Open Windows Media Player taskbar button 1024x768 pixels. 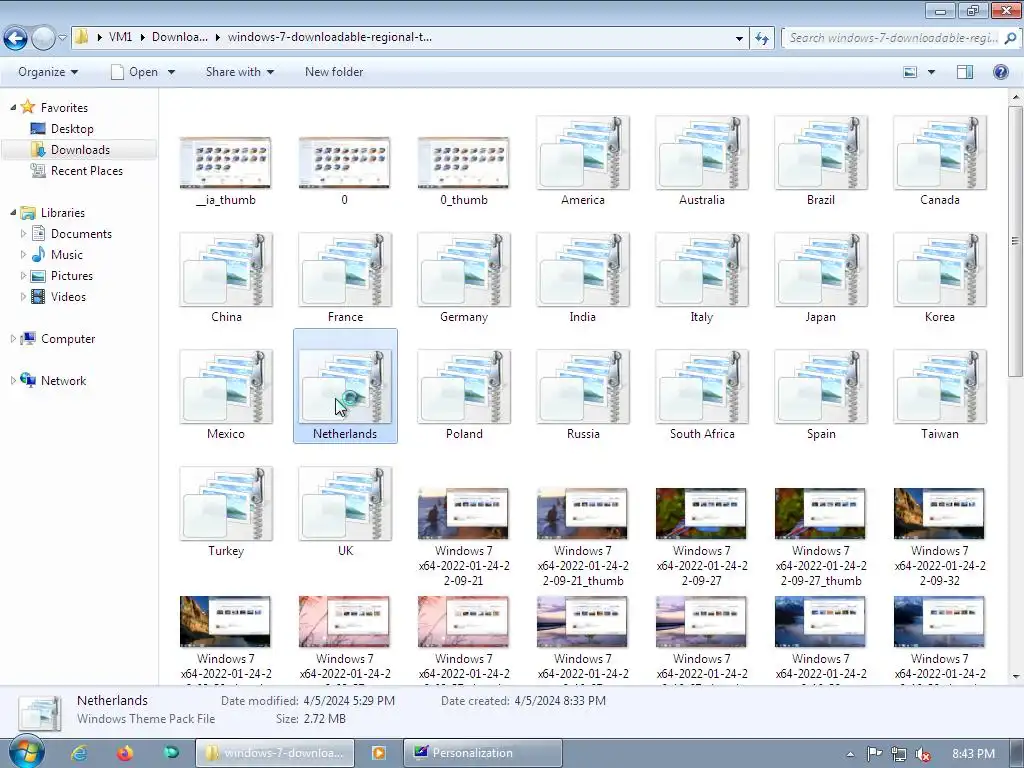(x=378, y=753)
